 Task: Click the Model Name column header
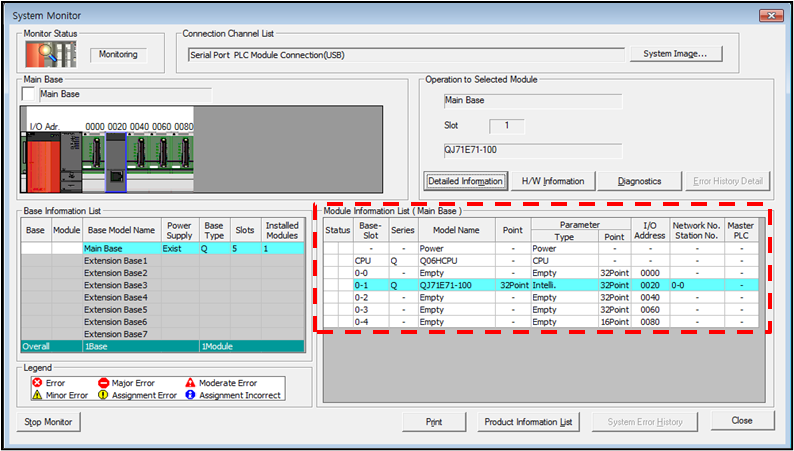[456, 230]
